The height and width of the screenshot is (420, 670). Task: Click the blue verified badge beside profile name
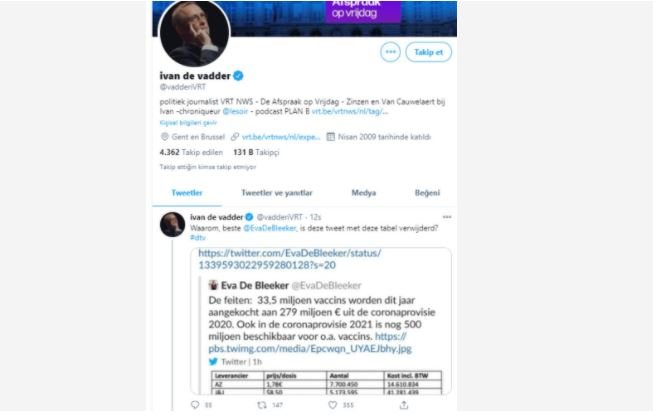[238, 76]
